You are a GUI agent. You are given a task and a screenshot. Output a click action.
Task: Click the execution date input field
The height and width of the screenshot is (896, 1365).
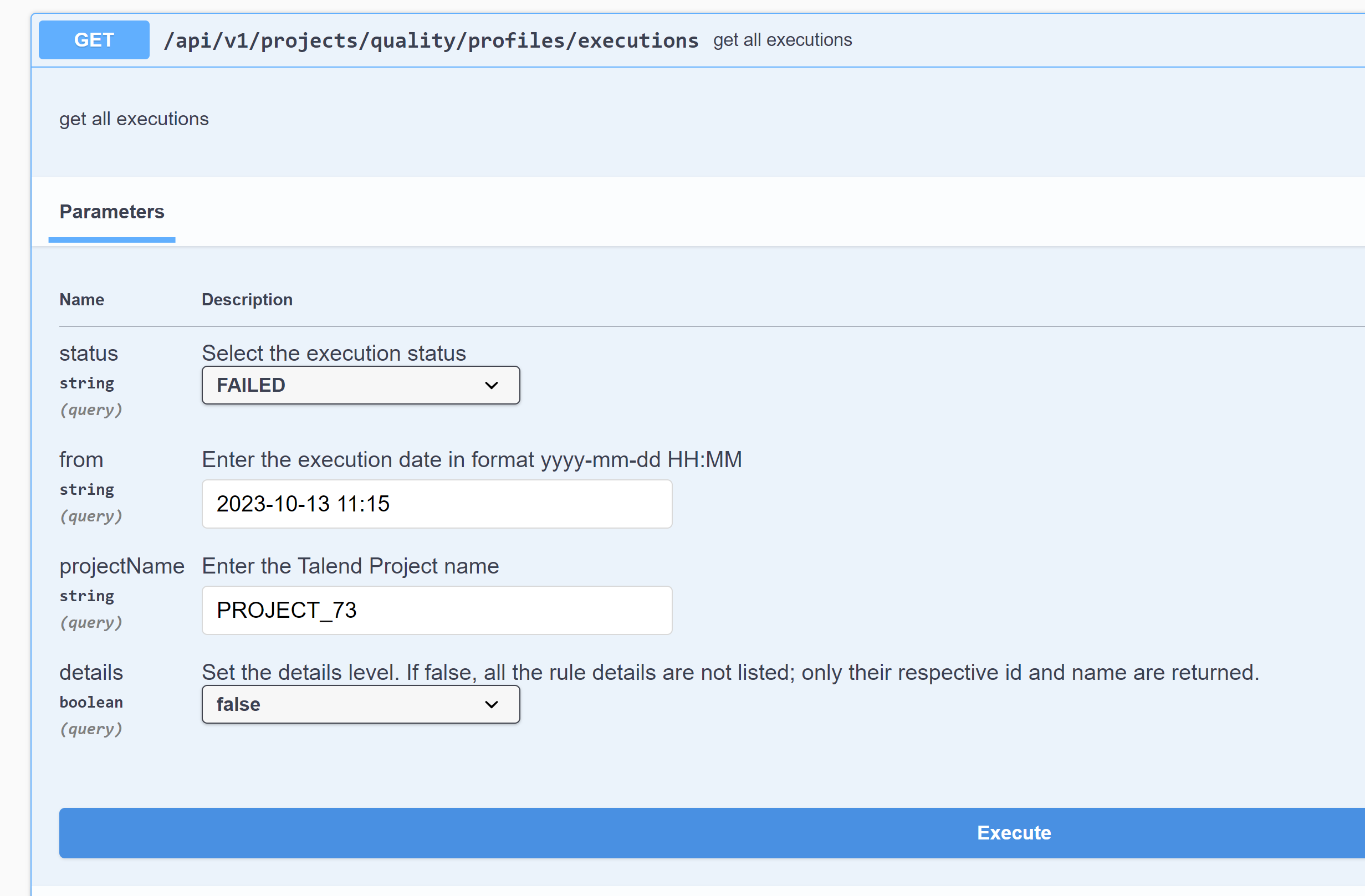[437, 504]
